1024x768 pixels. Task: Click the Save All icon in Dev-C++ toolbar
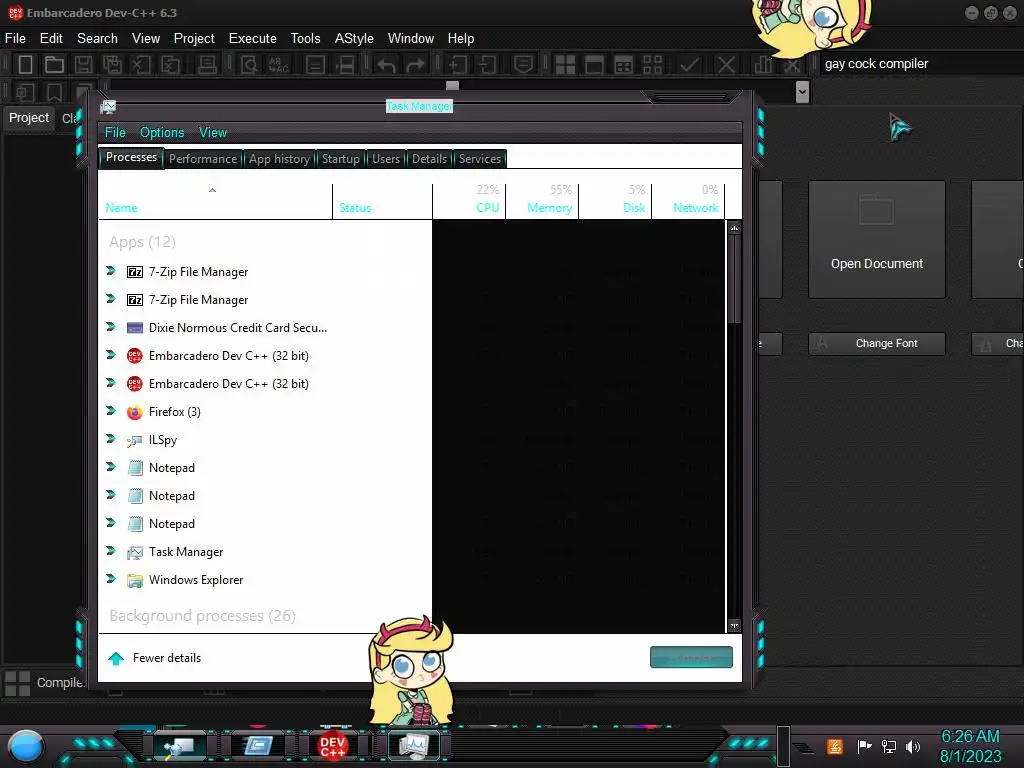click(112, 65)
